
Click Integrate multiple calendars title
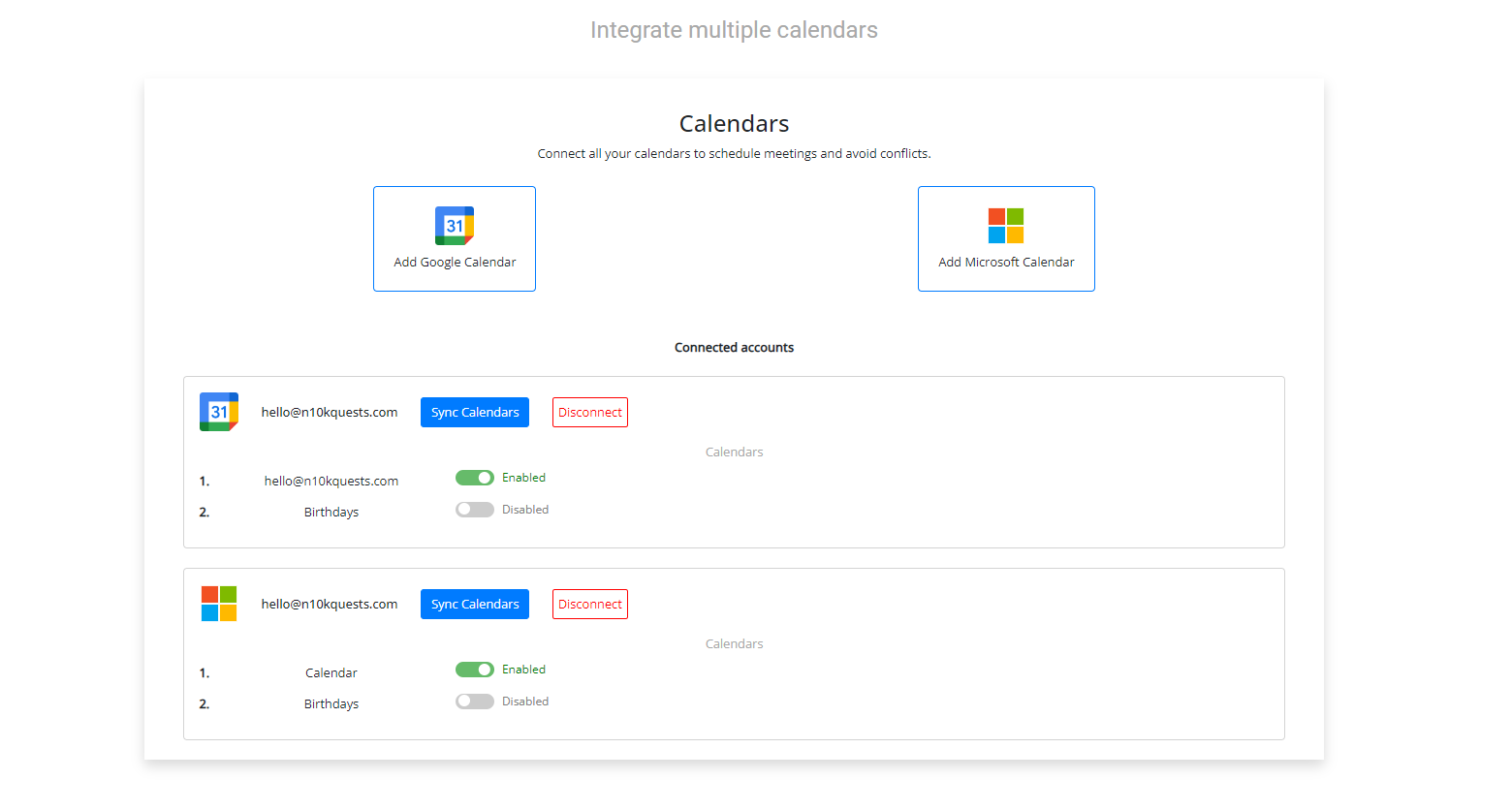(734, 30)
